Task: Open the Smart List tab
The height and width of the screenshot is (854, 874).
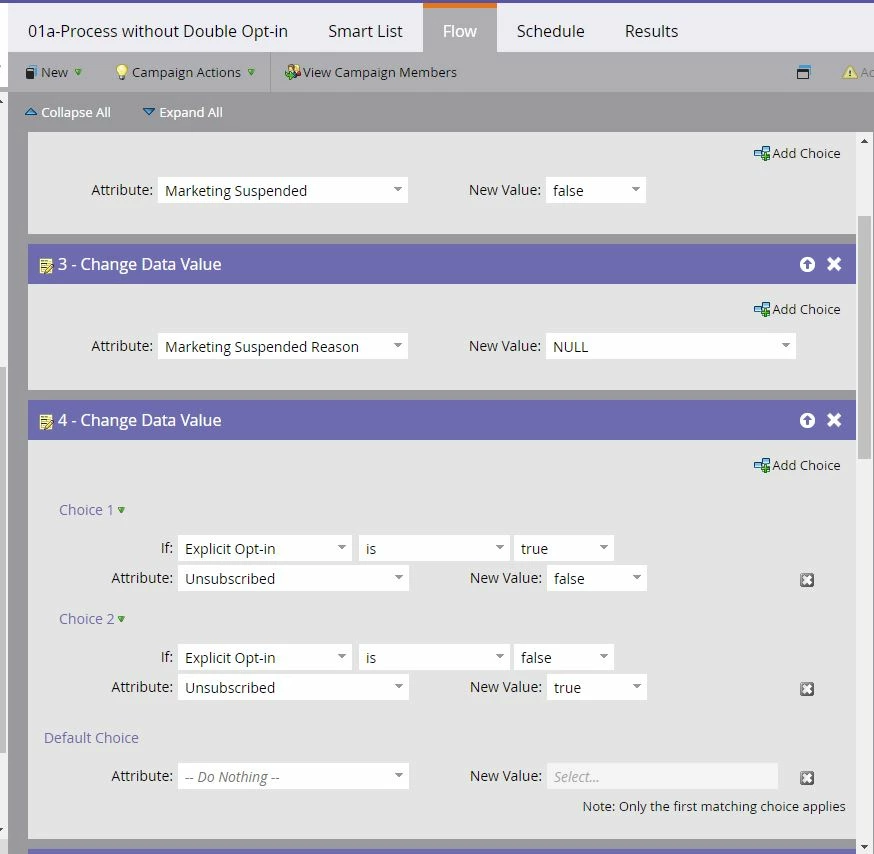Action: pos(365,31)
